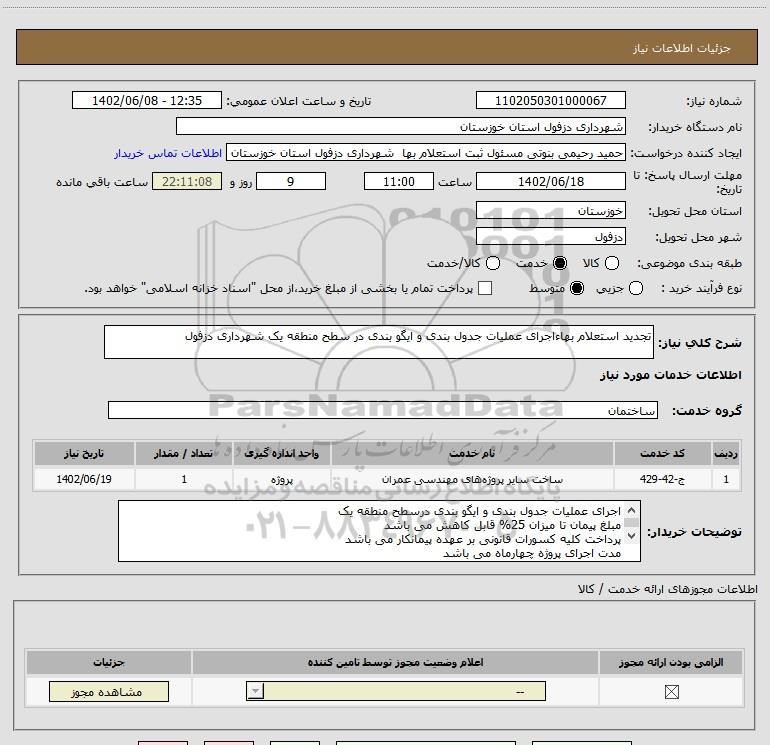The image size is (770, 745).
Task: Select the کالا radio button
Action: pyautogui.click(x=612, y=263)
